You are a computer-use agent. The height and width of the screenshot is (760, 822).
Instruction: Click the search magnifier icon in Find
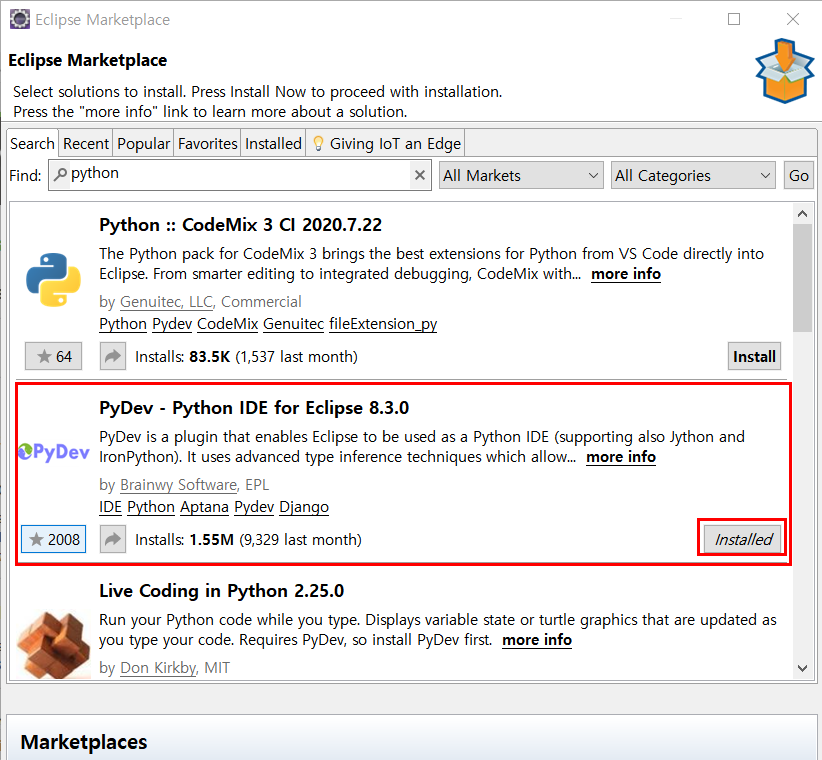[x=60, y=174]
